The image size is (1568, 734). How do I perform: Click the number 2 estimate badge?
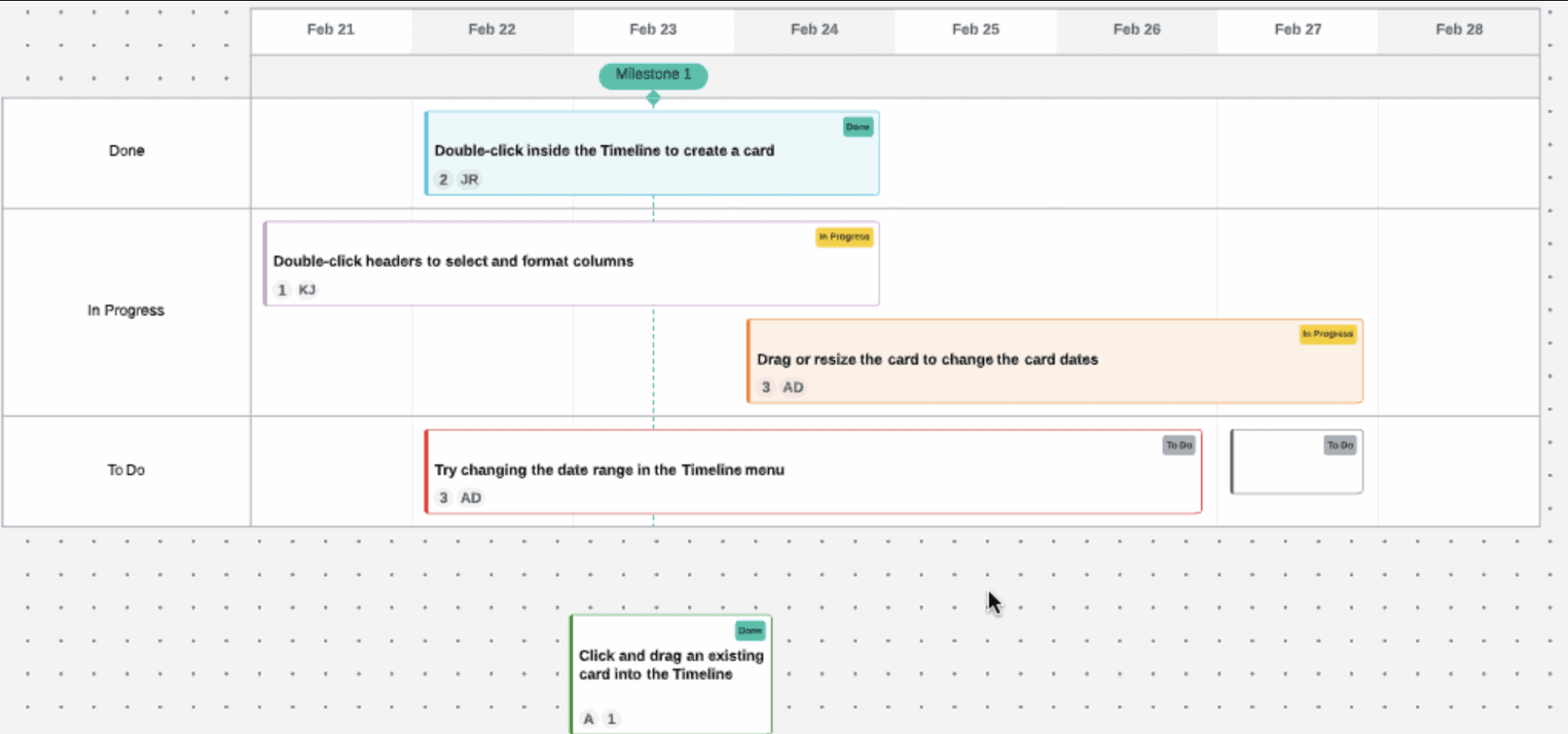point(443,180)
